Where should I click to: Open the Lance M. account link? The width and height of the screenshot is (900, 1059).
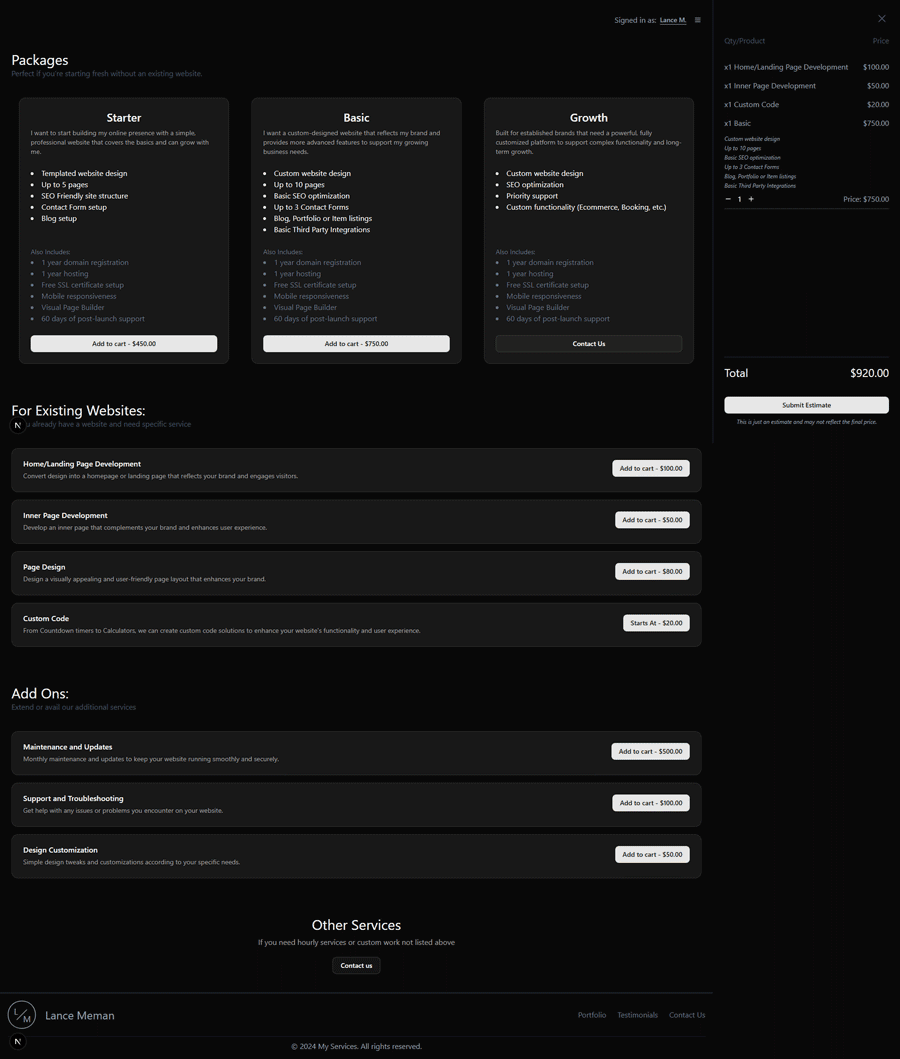pos(673,20)
